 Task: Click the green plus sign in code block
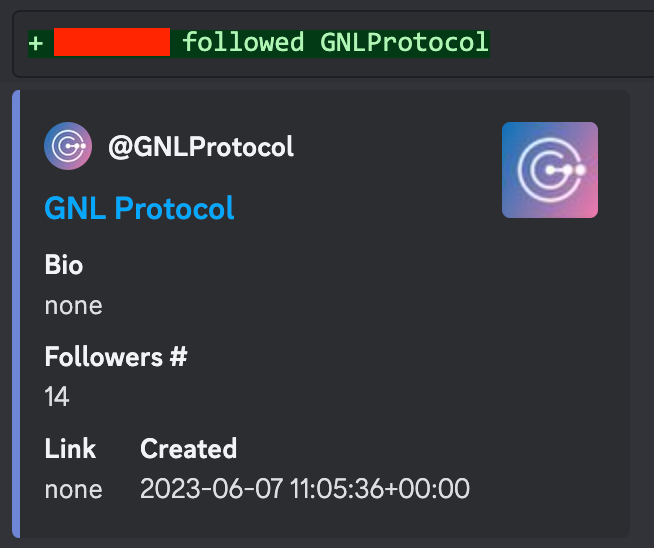pyautogui.click(x=36, y=43)
